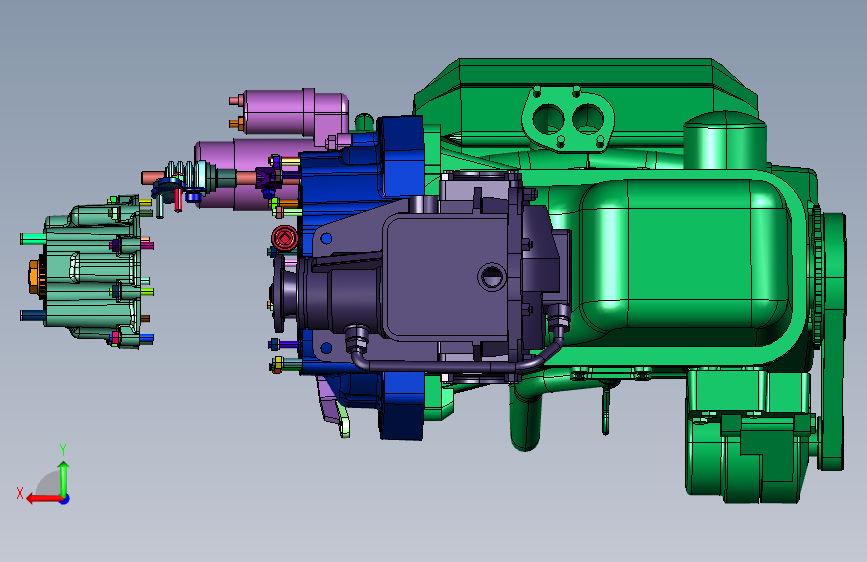This screenshot has width=867, height=562.
Task: Select the upper pink starter solenoid cylinder
Action: pyautogui.click(x=295, y=112)
